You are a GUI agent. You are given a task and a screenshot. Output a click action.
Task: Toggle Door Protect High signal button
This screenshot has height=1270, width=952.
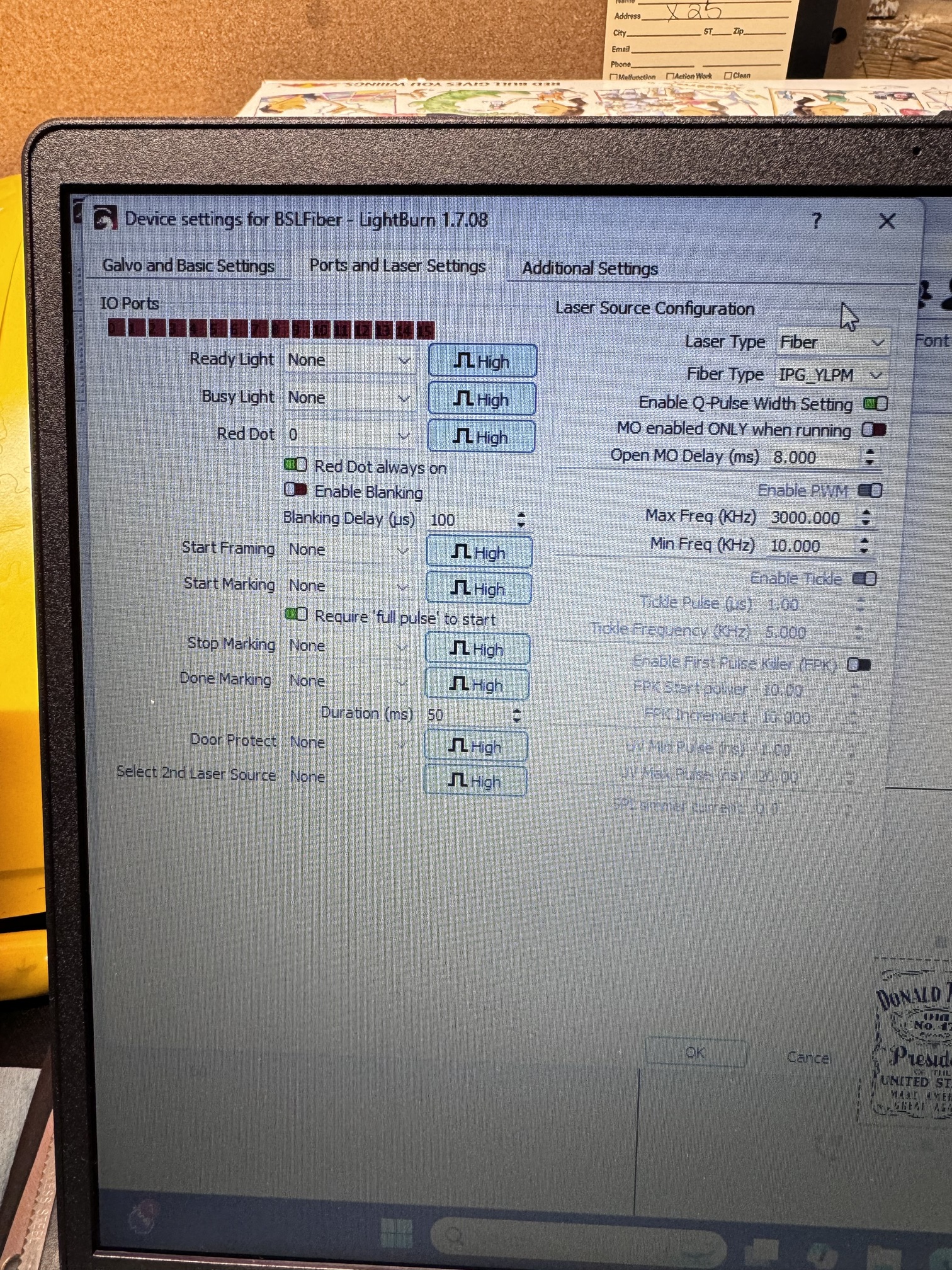475,747
